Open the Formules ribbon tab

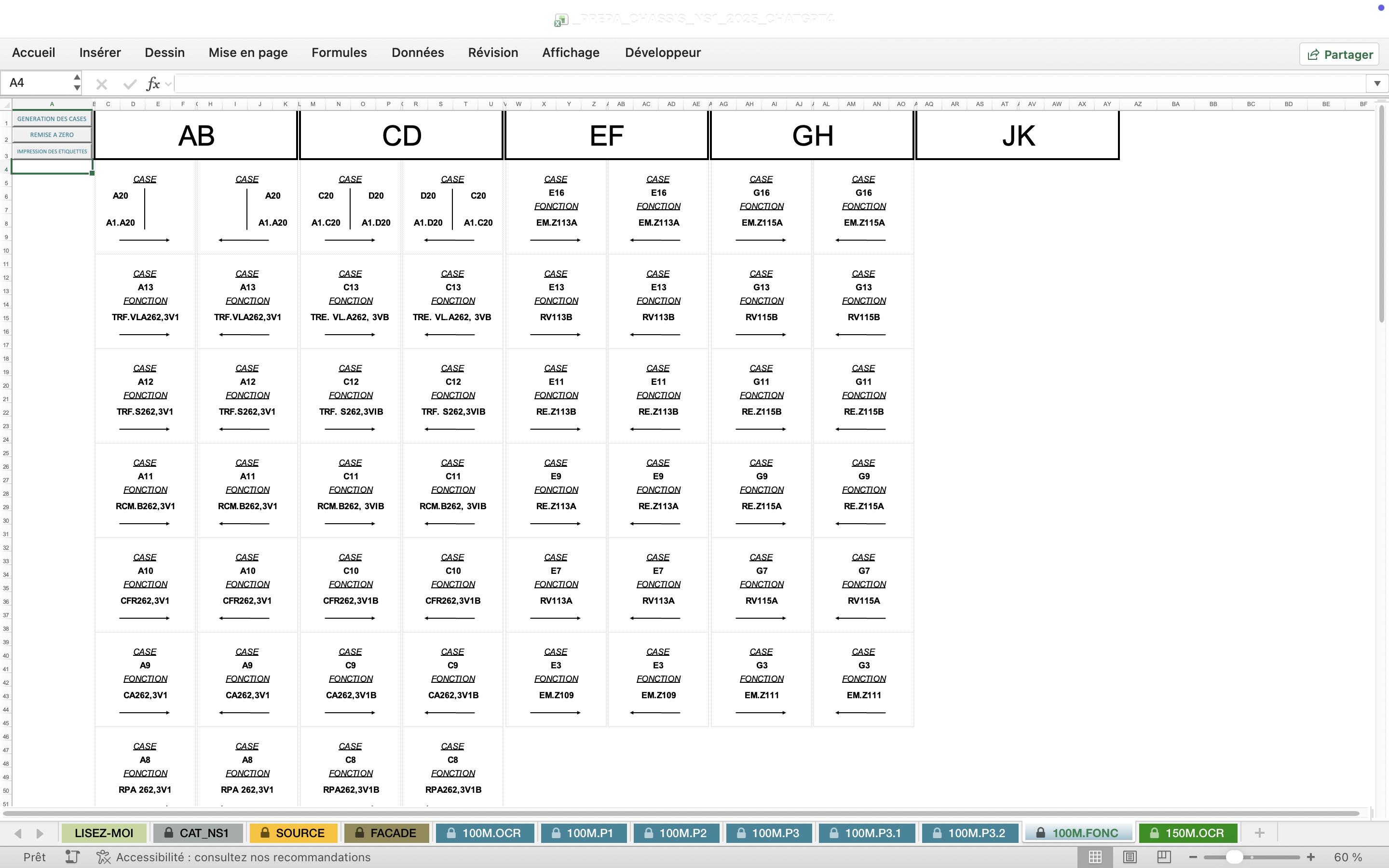tap(339, 53)
